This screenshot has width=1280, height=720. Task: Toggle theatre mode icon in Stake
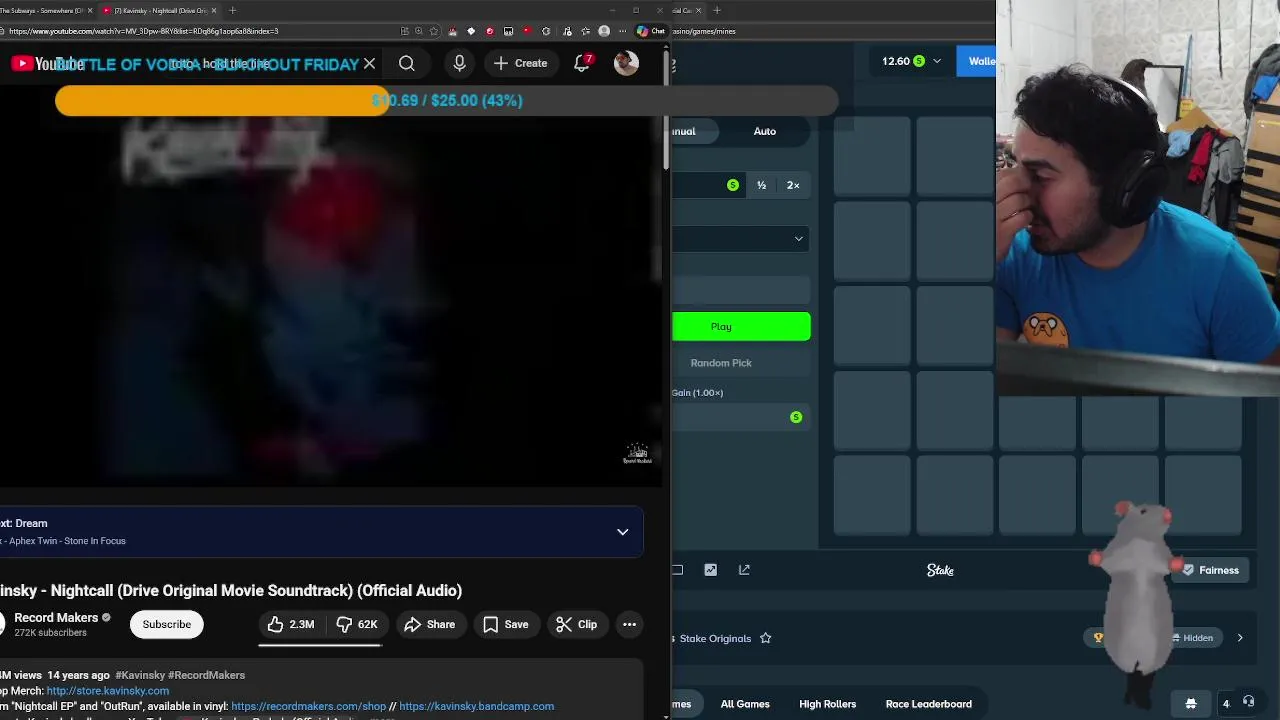pos(677,570)
